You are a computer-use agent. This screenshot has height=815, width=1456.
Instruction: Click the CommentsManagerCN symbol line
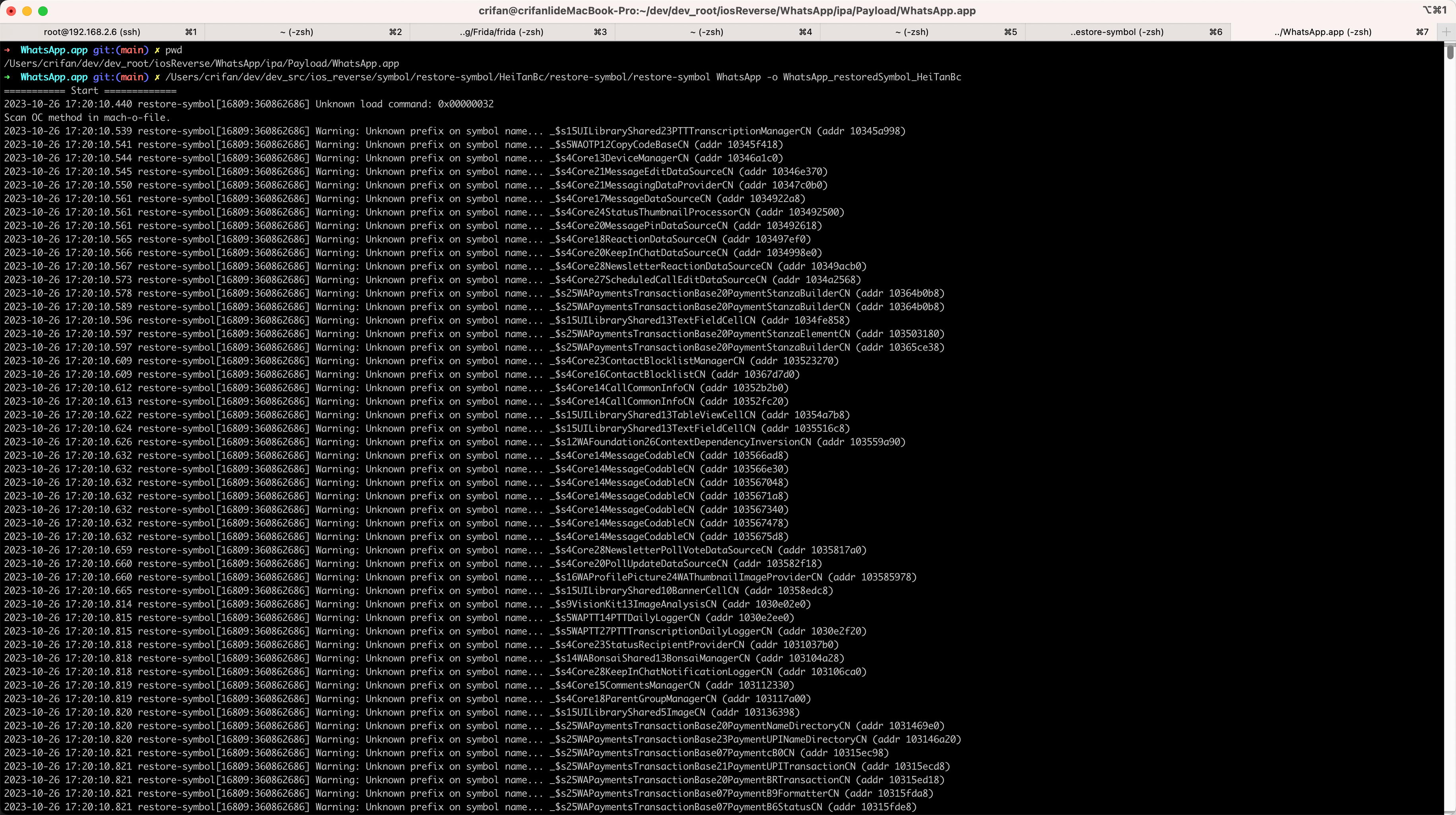(399, 685)
